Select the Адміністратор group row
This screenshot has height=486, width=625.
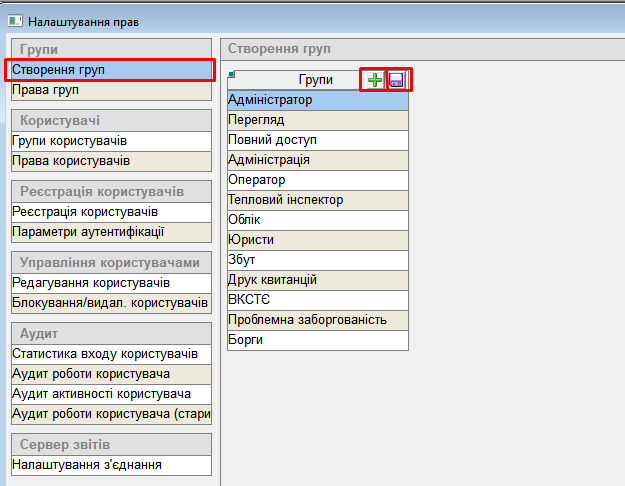tap(318, 100)
